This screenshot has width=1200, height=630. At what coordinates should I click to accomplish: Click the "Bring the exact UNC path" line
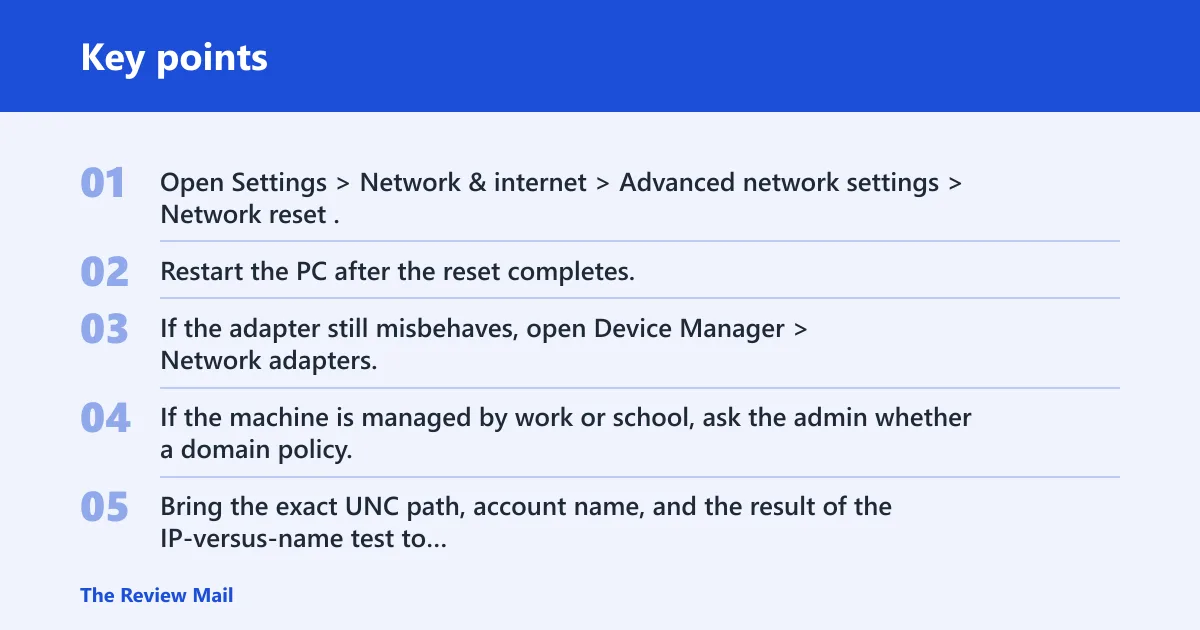526,508
